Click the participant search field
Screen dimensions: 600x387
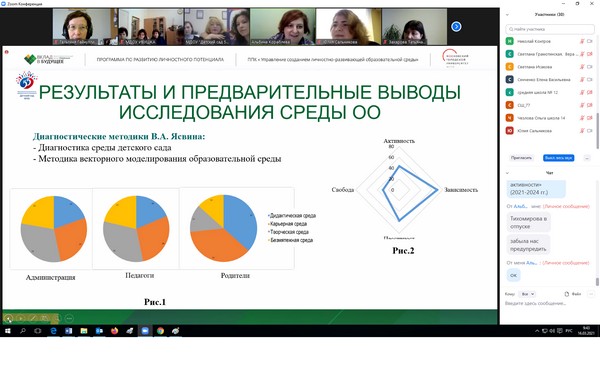[550, 29]
